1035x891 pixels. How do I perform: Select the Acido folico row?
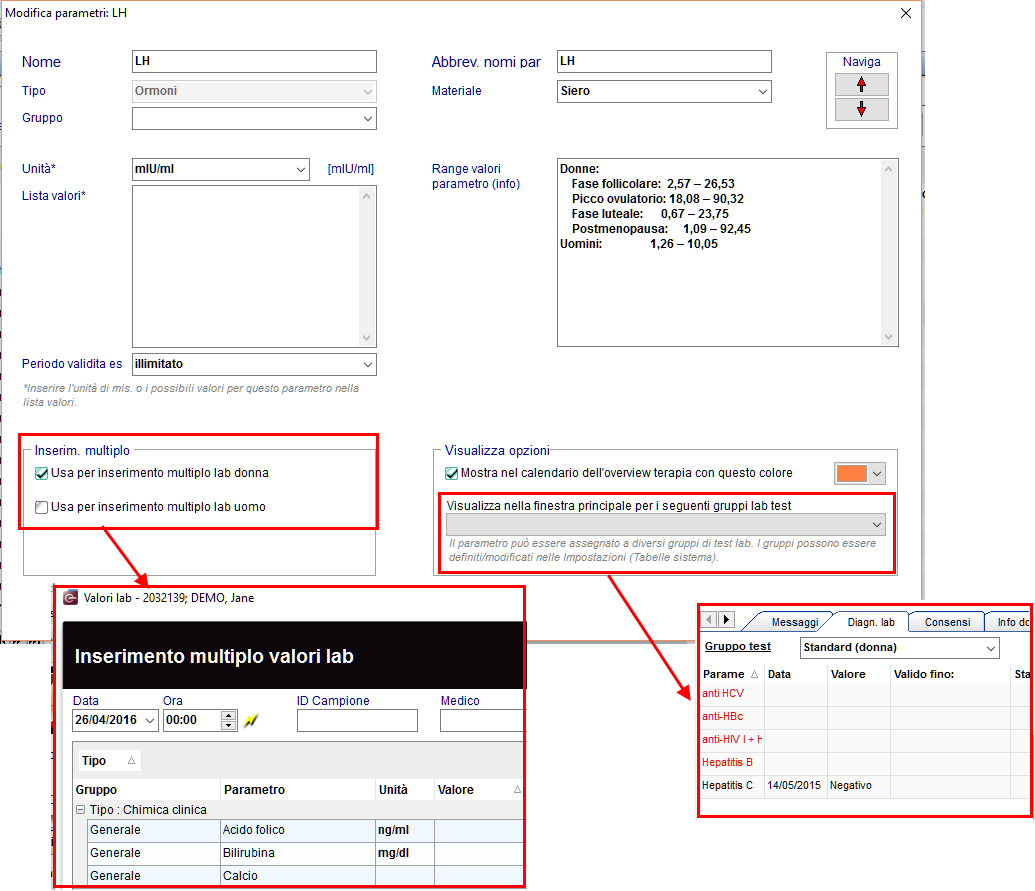pyautogui.click(x=306, y=830)
